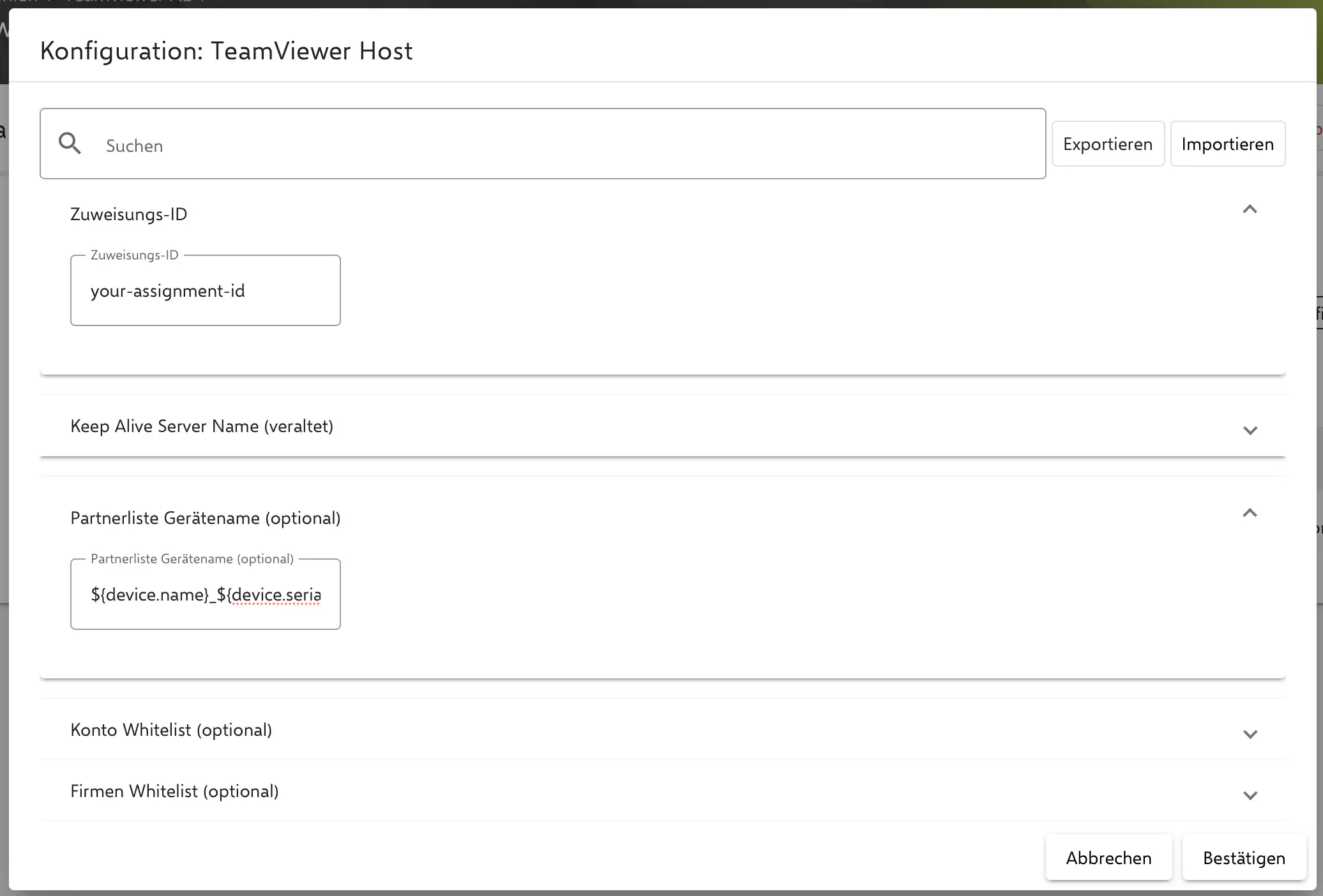The image size is (1323, 896).
Task: Collapse the Partnerliste Gerätename section
Action: coord(1250,513)
